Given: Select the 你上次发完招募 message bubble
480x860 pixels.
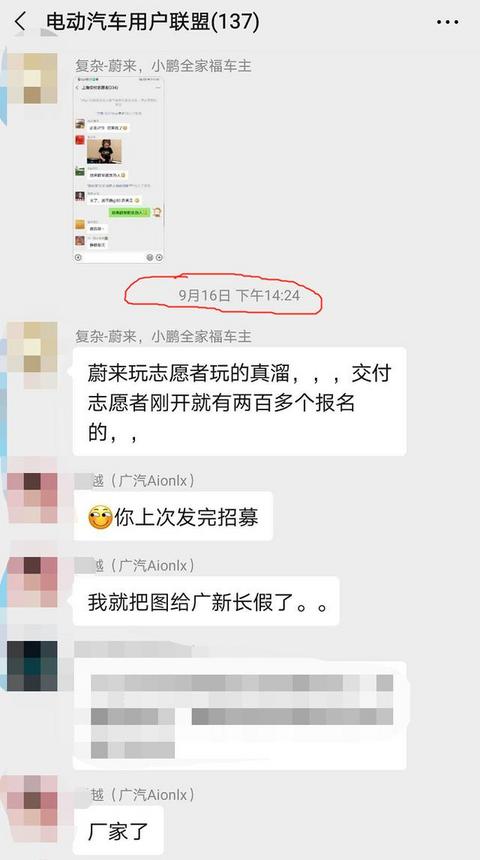Looking at the screenshot, I should pos(173,517).
